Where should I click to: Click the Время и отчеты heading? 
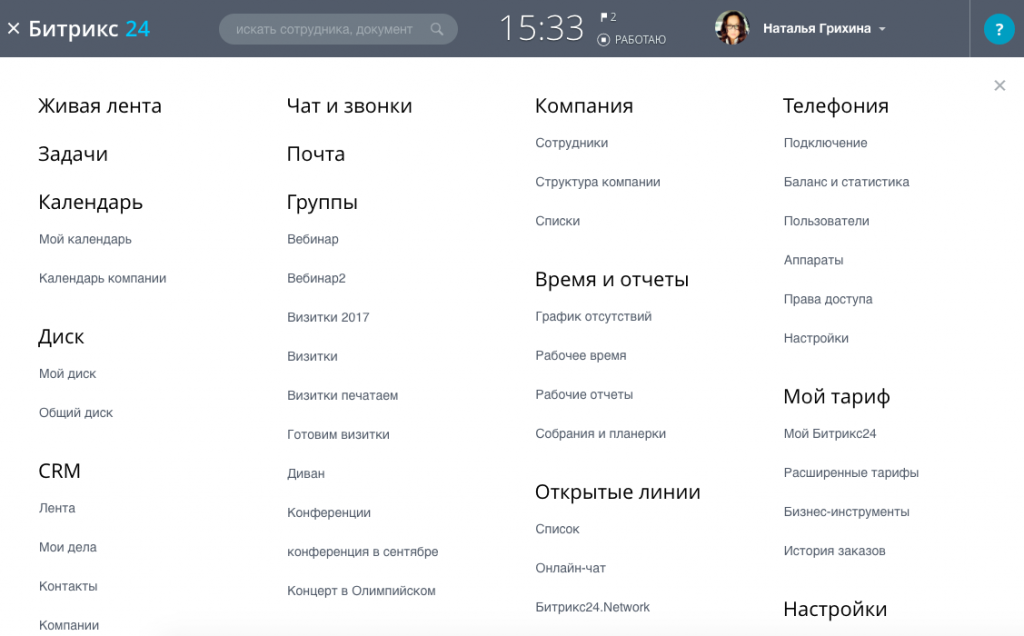tap(612, 279)
